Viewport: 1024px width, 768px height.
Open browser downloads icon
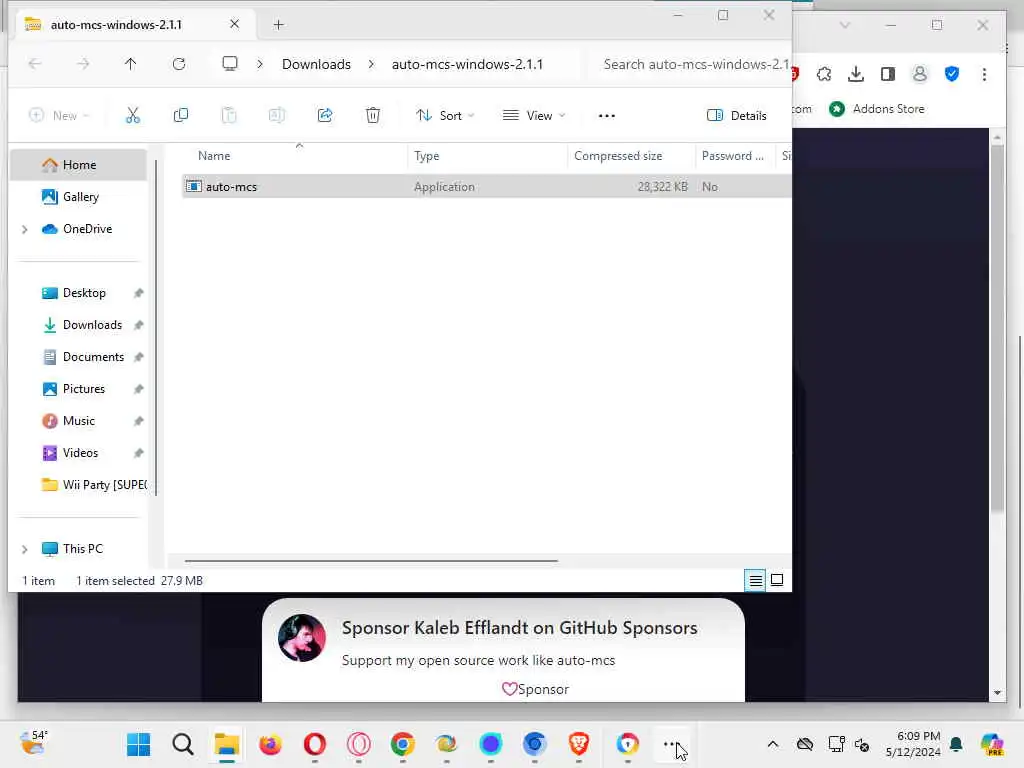click(x=856, y=74)
